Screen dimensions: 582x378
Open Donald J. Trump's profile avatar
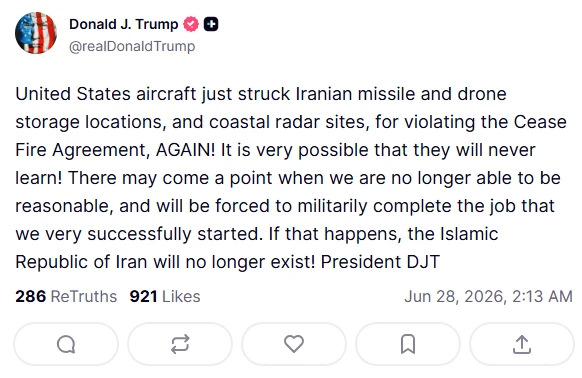pos(36,33)
